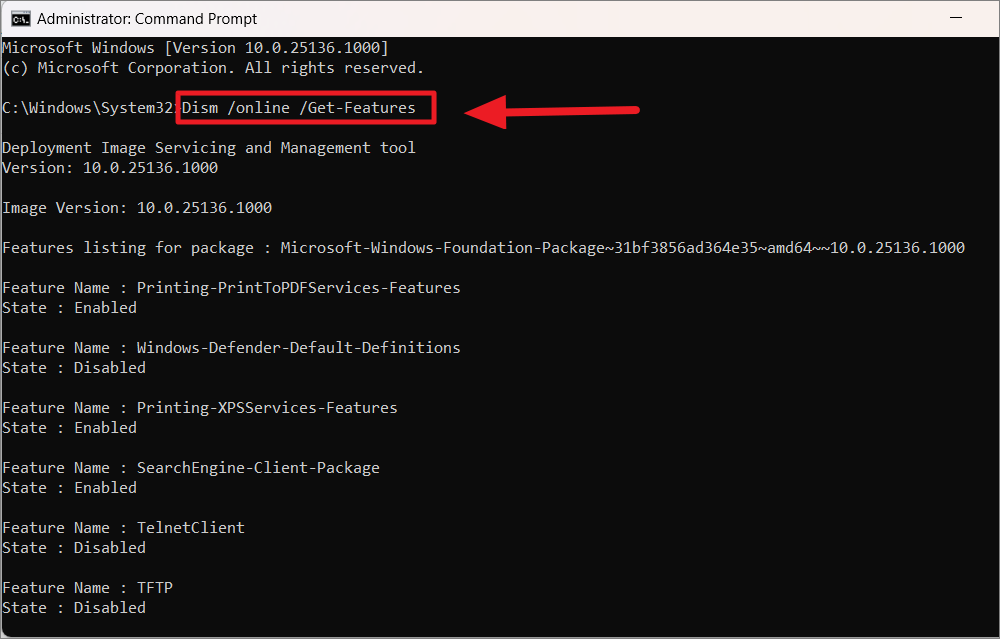Click the Disabled state under Windows-Defender-Default-Definitions
This screenshot has width=1000, height=639.
[109, 367]
